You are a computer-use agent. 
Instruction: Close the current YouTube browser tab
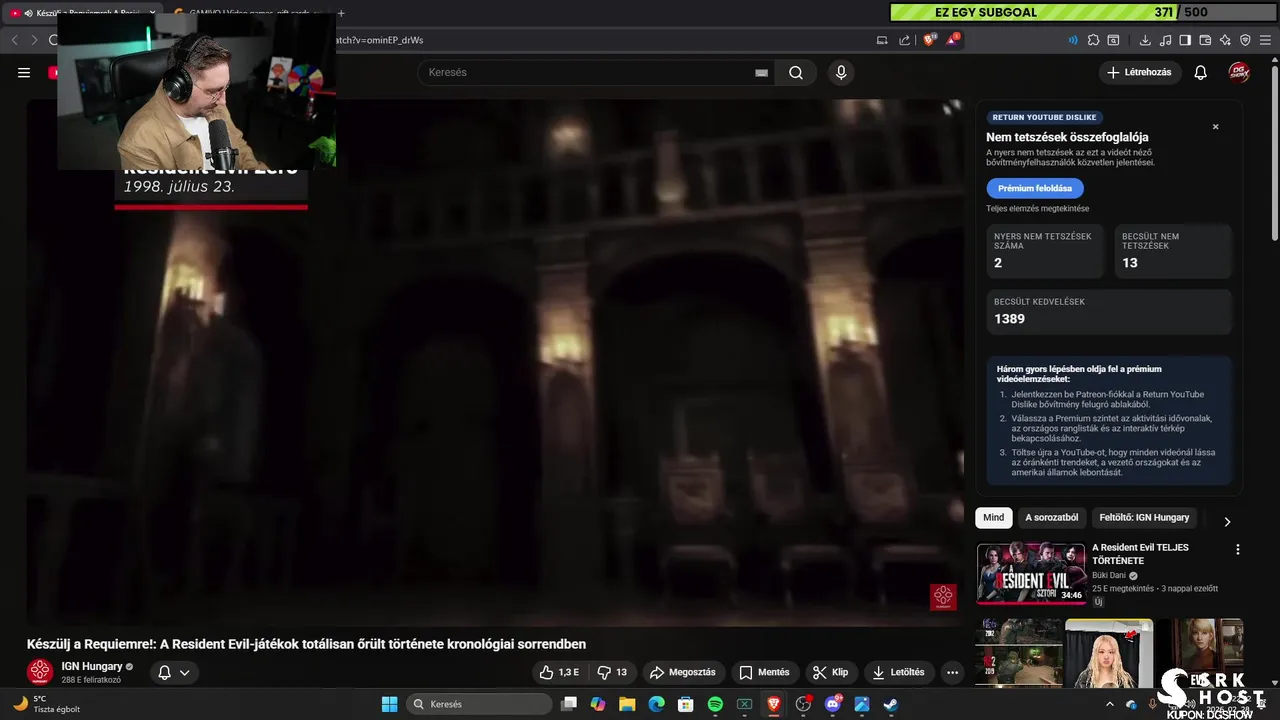pos(153,13)
